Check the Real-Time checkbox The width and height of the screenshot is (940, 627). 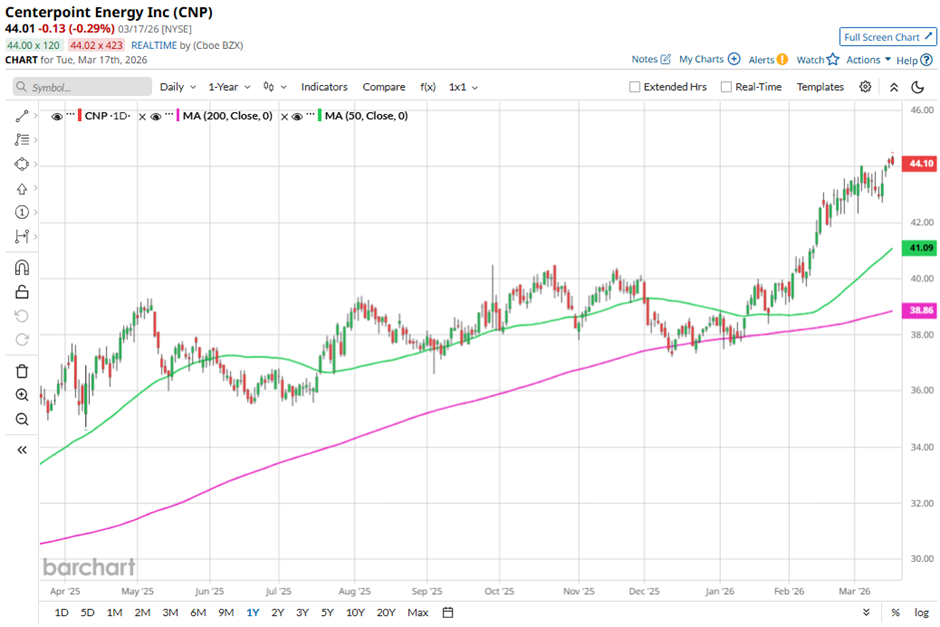(726, 87)
